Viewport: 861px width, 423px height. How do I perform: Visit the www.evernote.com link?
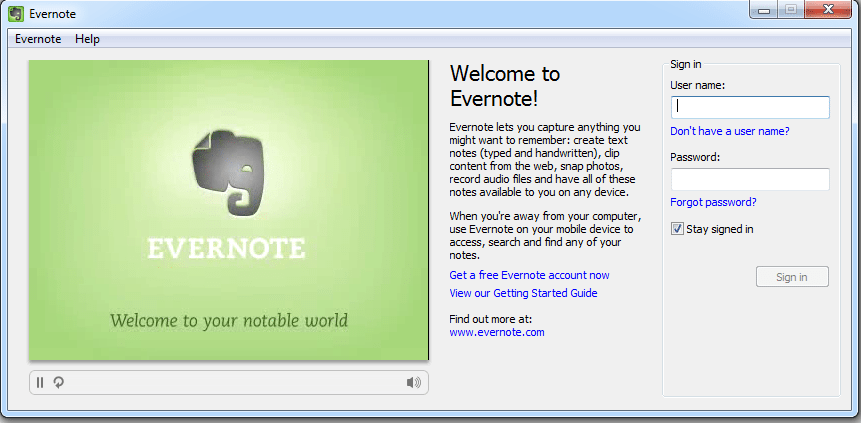click(x=497, y=332)
